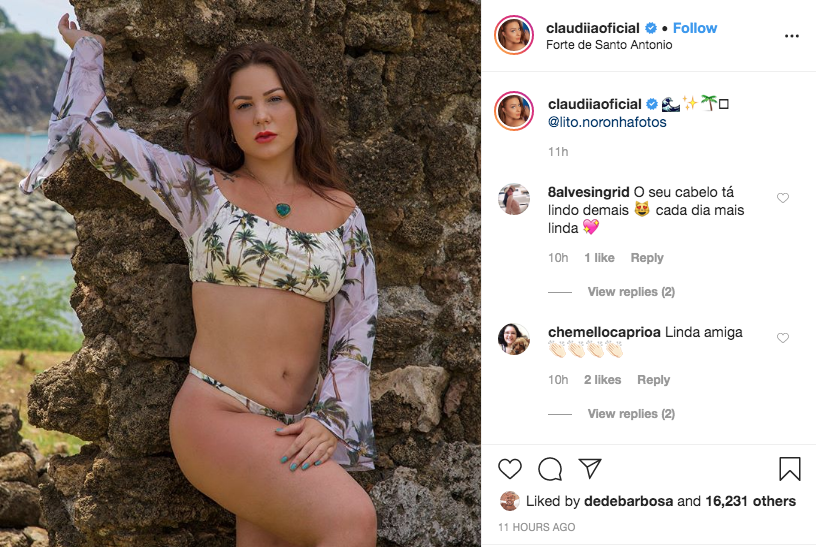Show likes on chemellocaprioa's comment

click(x=602, y=380)
